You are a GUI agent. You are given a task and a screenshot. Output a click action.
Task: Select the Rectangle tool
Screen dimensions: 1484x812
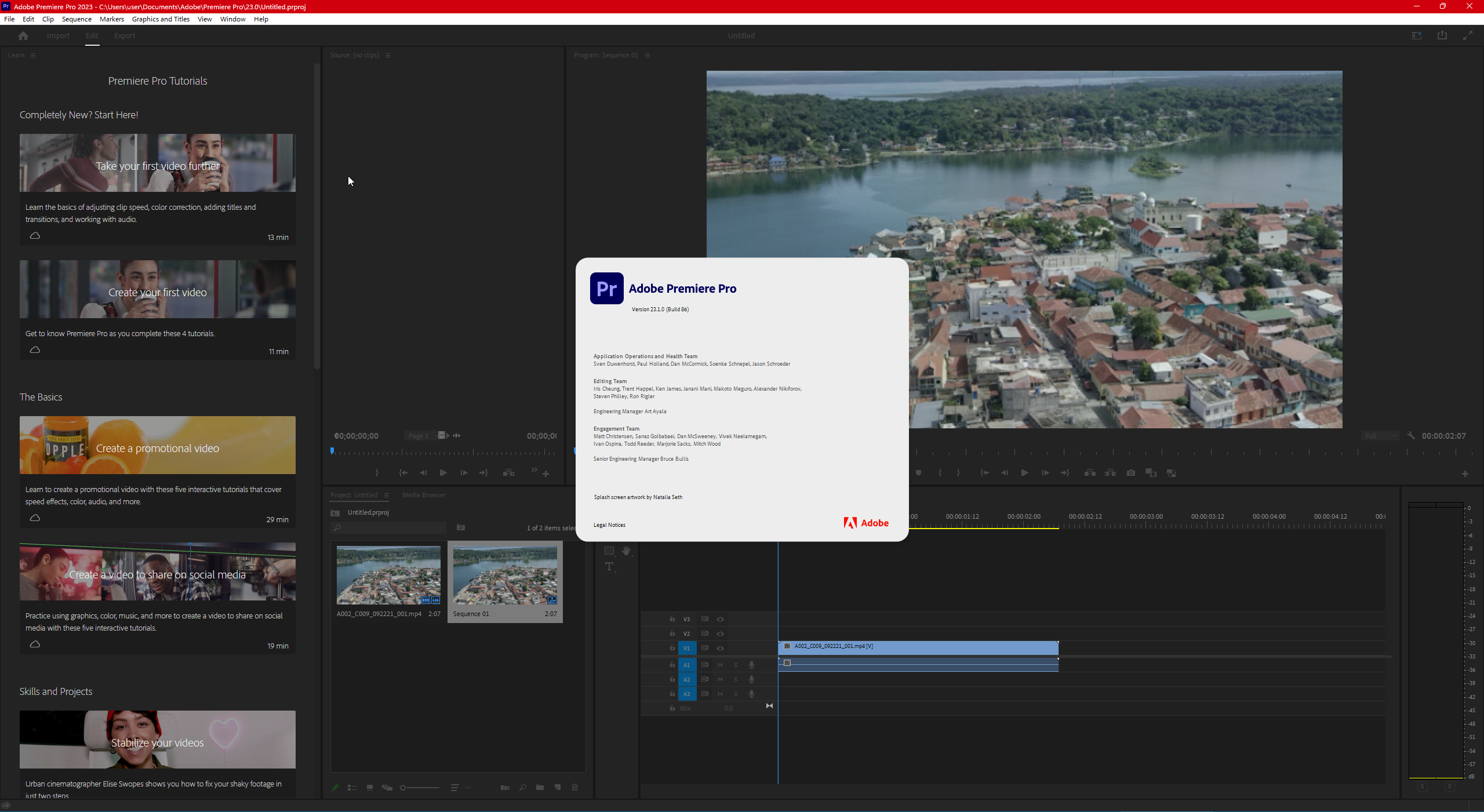(609, 551)
